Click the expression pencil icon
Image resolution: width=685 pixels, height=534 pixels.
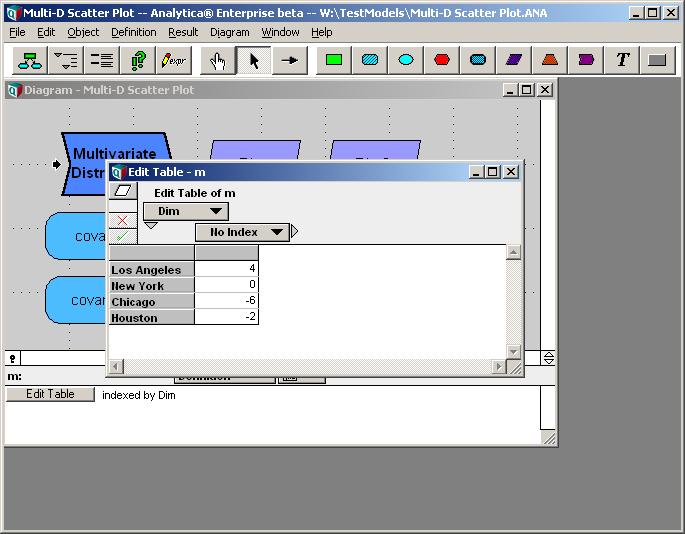[x=173, y=60]
